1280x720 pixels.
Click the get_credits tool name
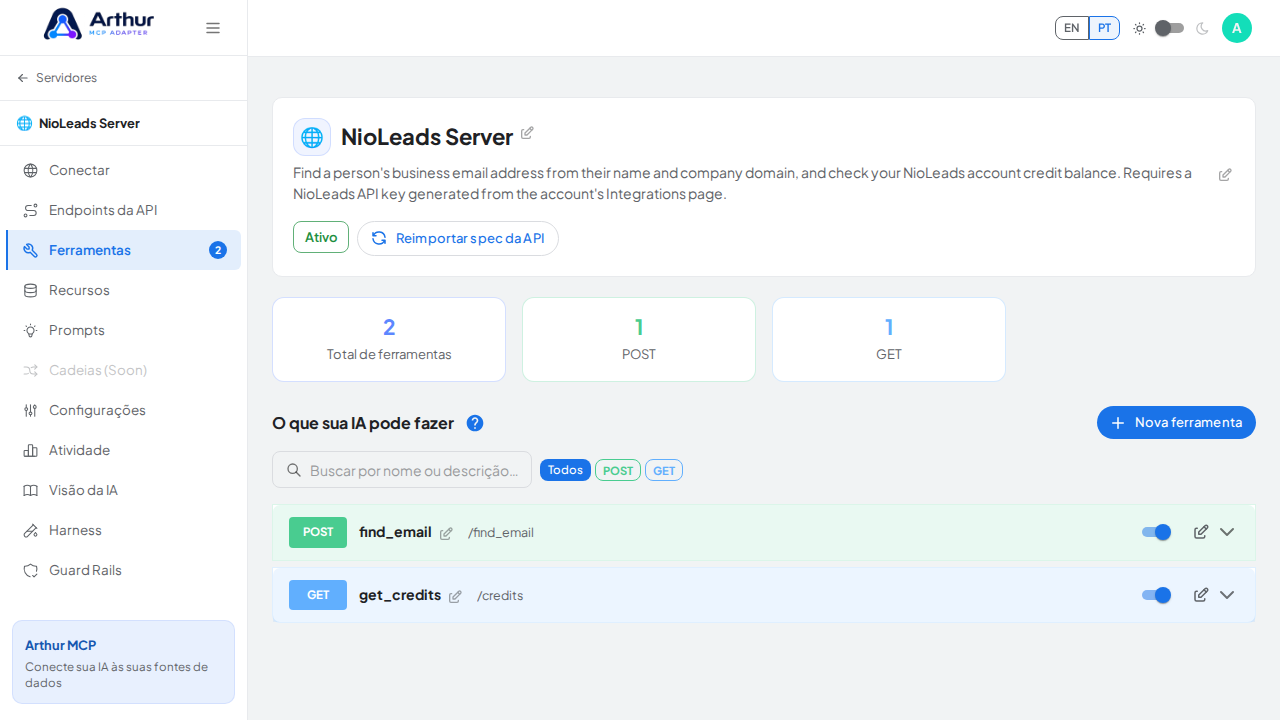pyautogui.click(x=400, y=595)
